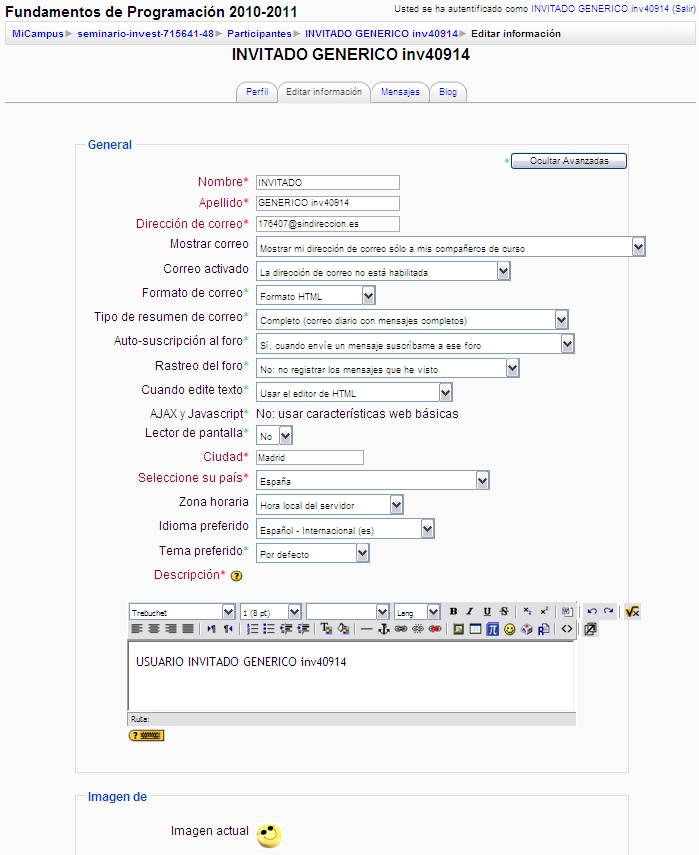Insert smiley emoticon from the editor toolbar

509,629
